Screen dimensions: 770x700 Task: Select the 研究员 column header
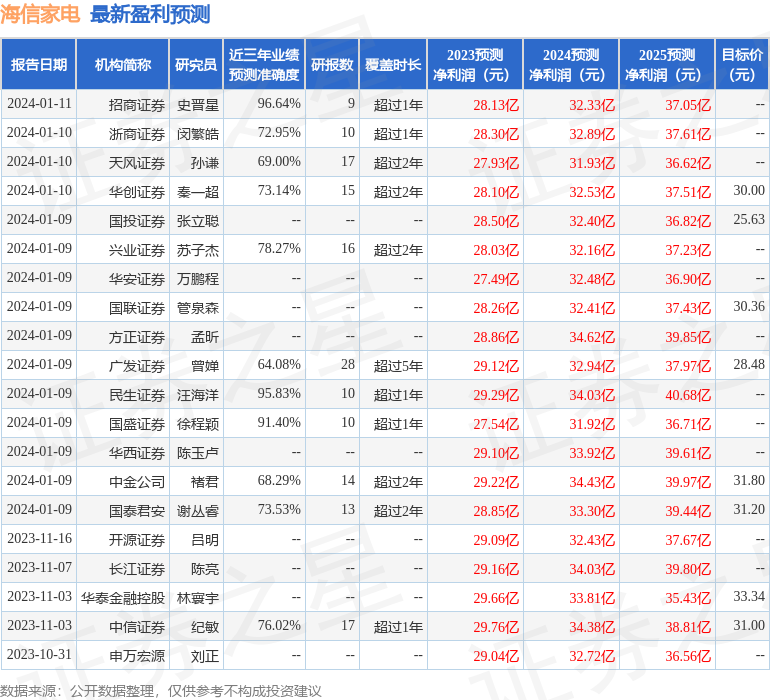pos(196,65)
